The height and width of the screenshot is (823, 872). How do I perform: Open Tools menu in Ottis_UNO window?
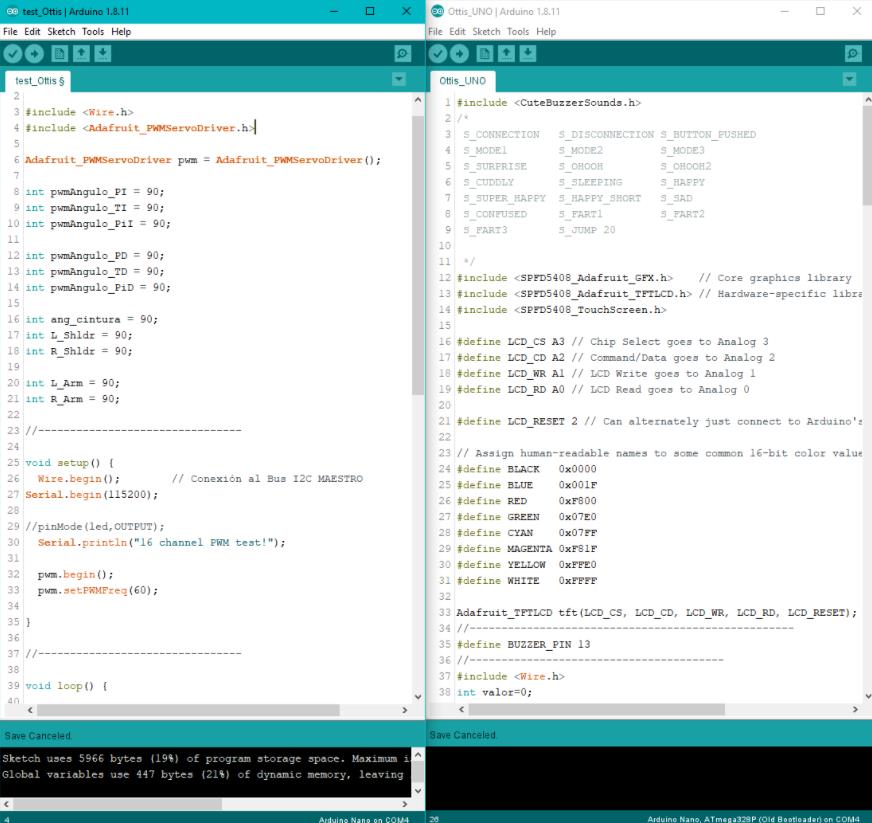click(518, 32)
